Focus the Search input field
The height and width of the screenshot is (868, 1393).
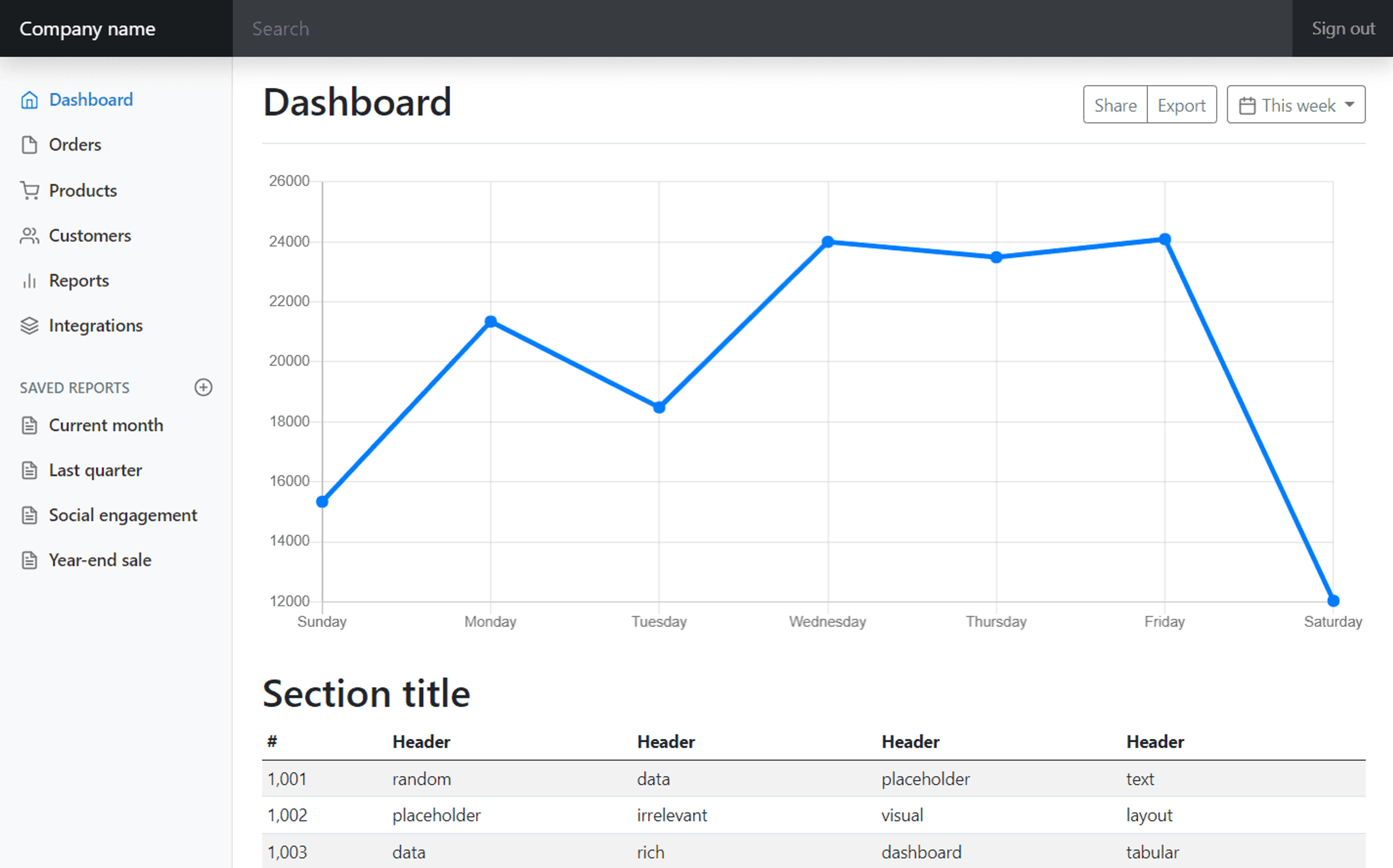point(762,28)
